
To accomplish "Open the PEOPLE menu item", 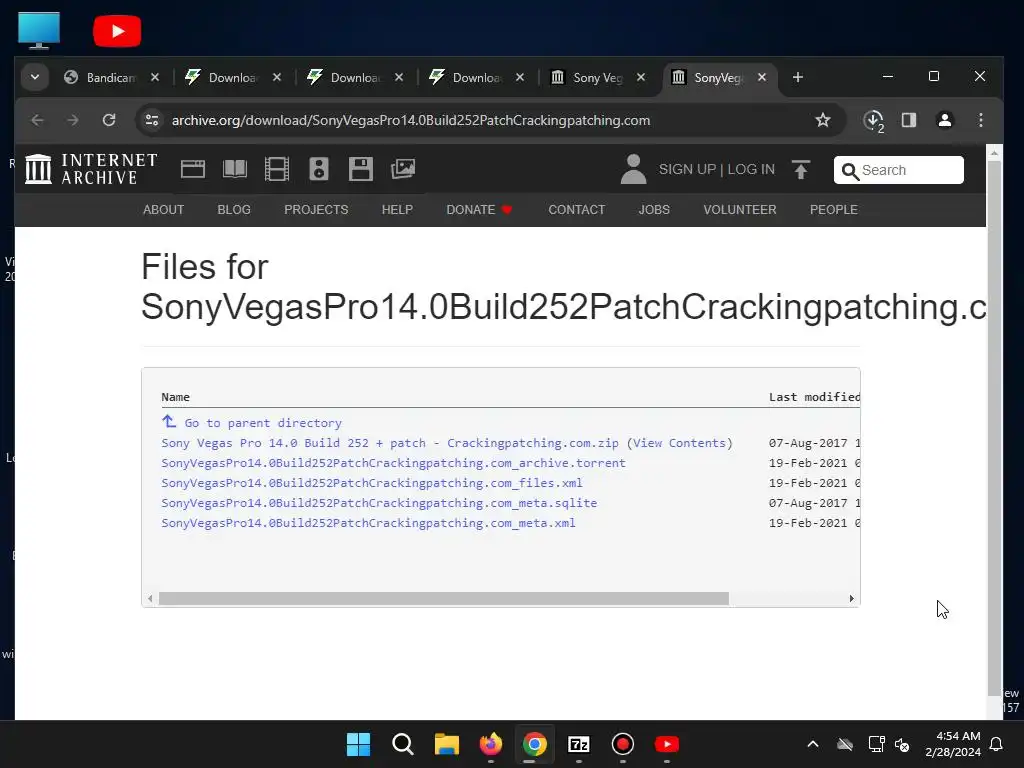I will coord(833,210).
